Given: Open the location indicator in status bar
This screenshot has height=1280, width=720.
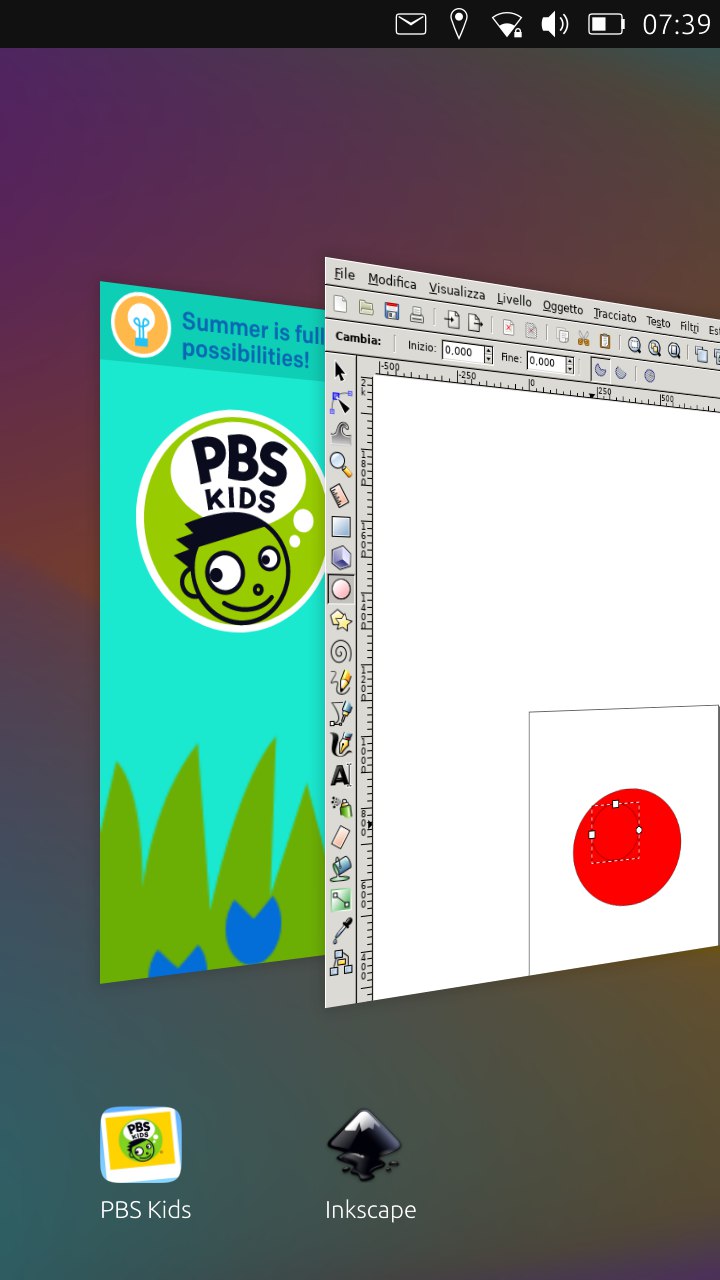Looking at the screenshot, I should (x=459, y=24).
